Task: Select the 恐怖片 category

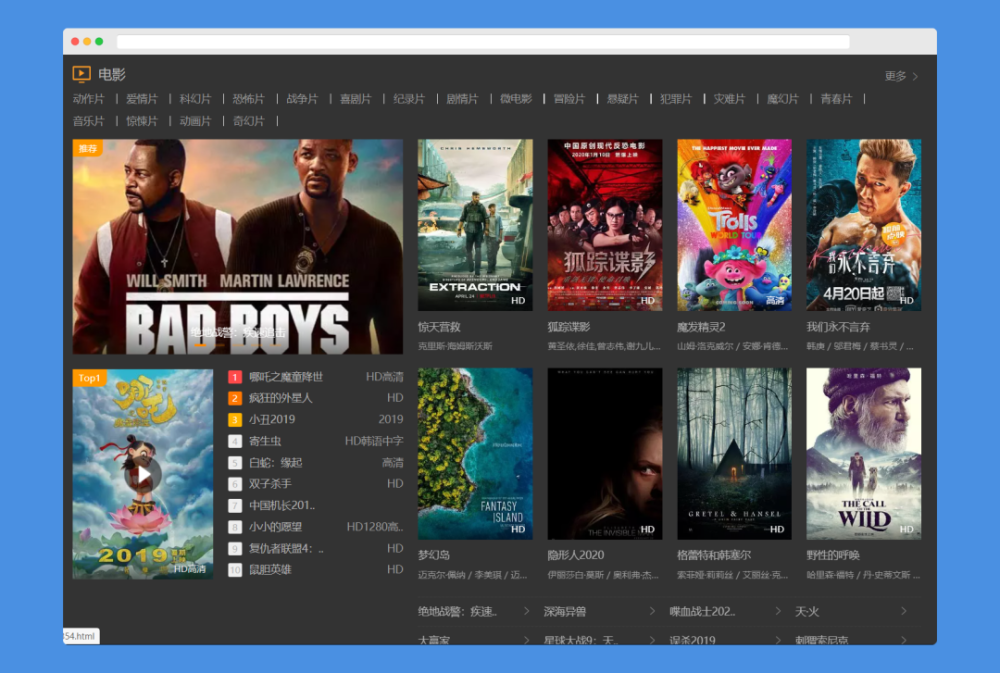Action: [248, 99]
